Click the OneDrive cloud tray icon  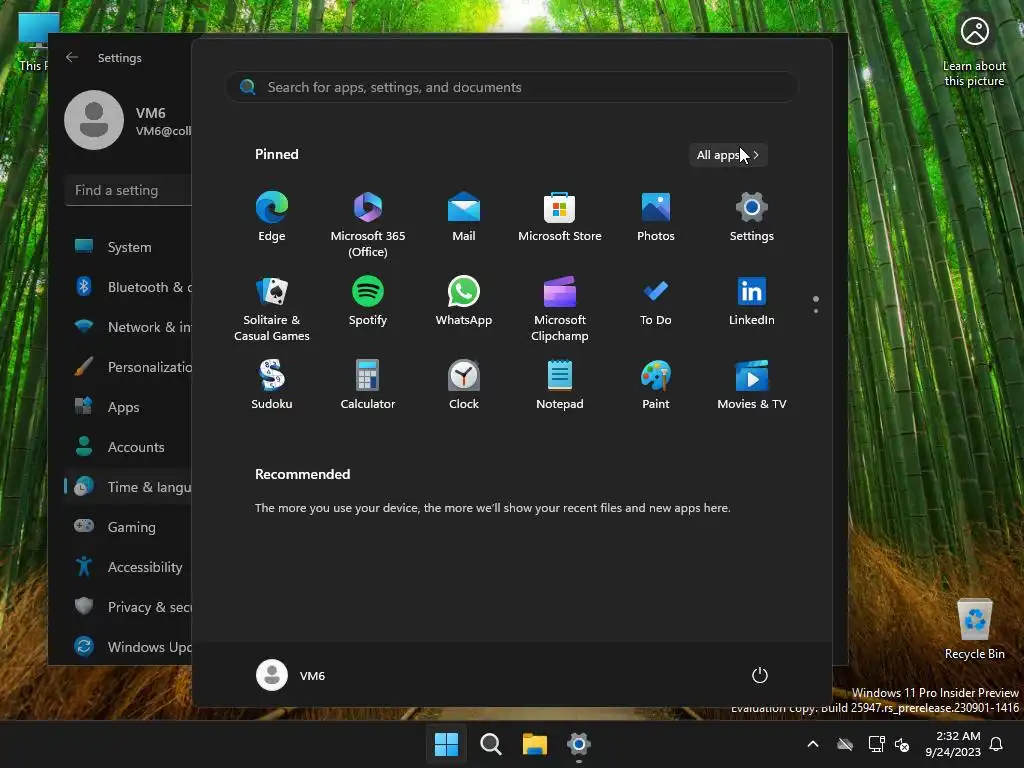(845, 744)
